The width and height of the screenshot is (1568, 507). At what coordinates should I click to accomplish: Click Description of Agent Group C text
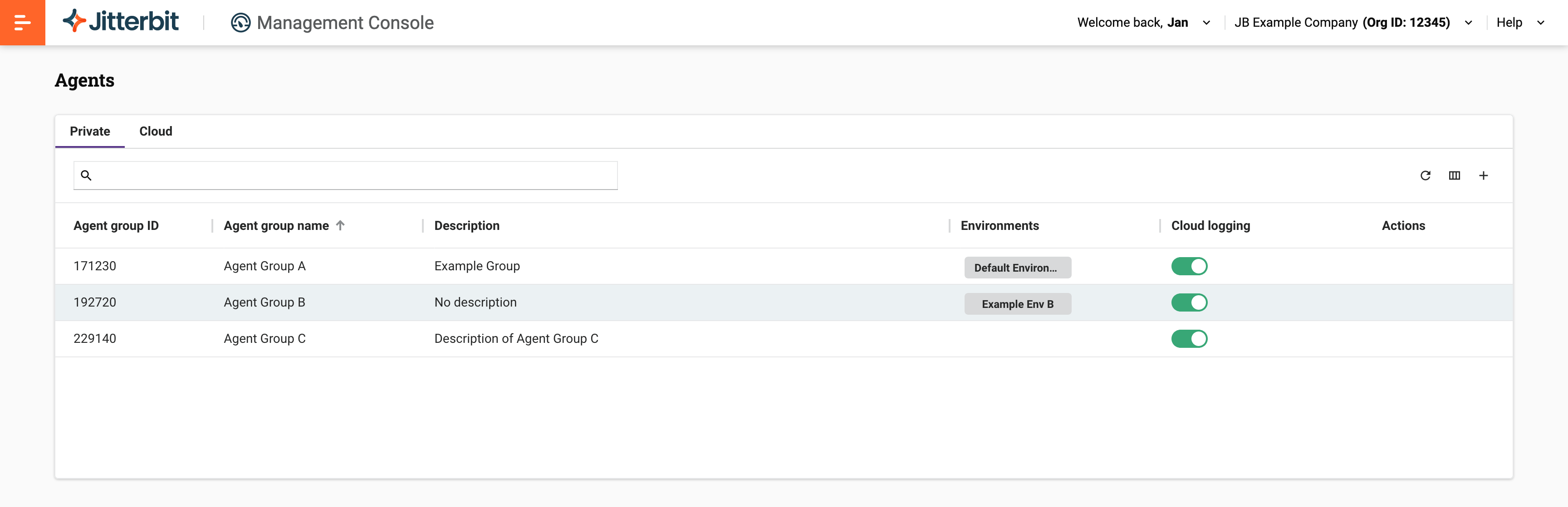[516, 338]
